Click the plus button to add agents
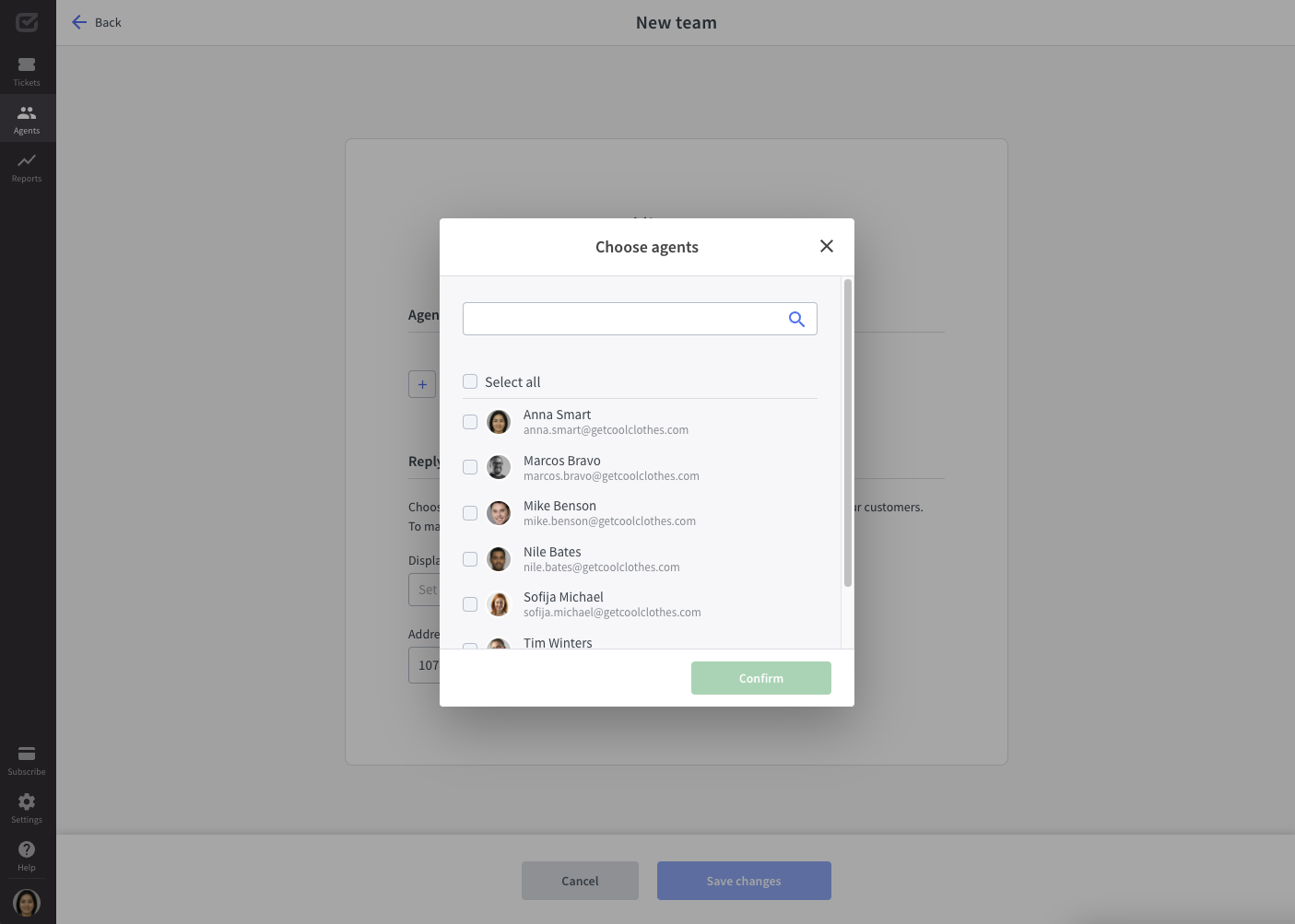 pos(422,384)
